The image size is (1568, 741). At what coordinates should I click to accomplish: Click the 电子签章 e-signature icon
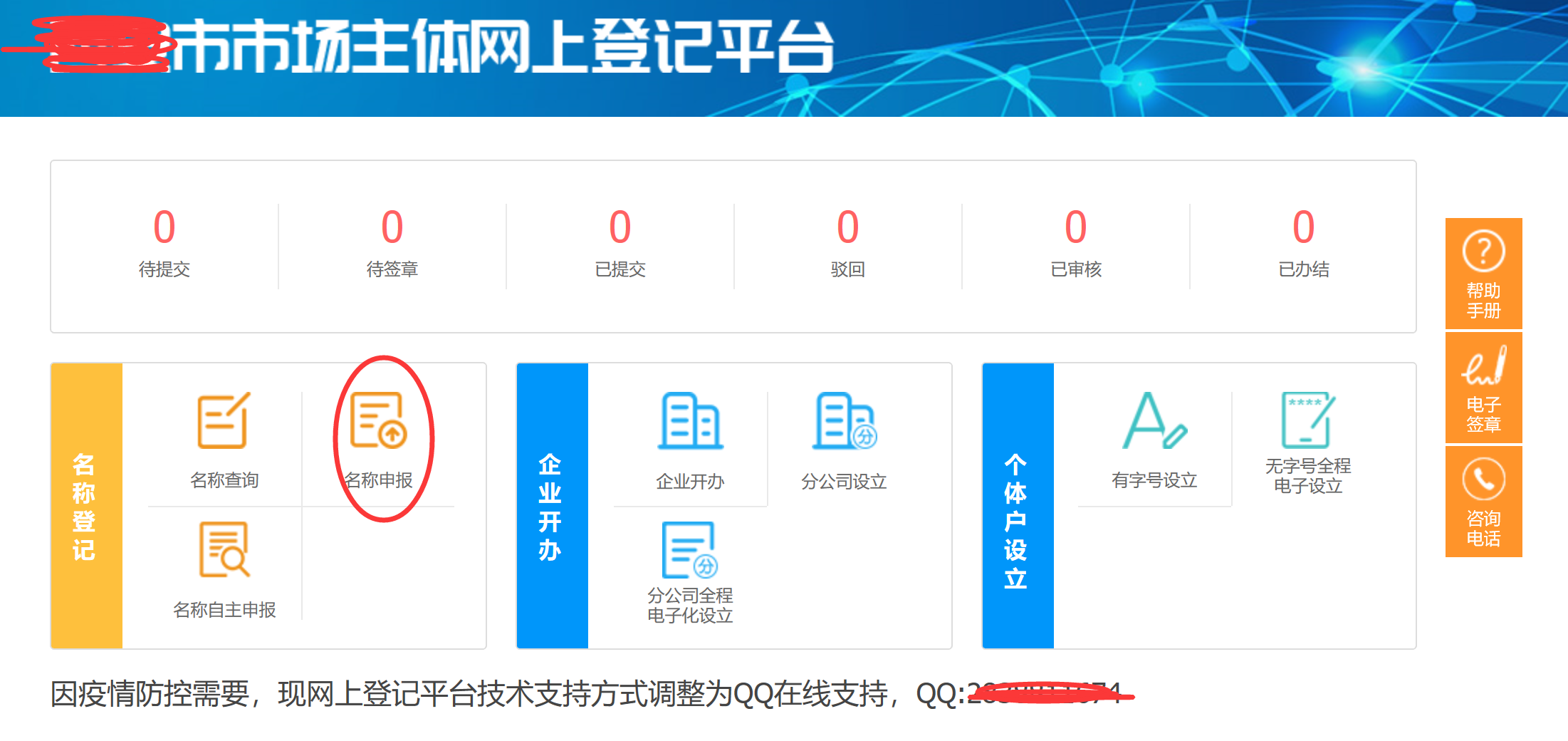tap(1483, 387)
